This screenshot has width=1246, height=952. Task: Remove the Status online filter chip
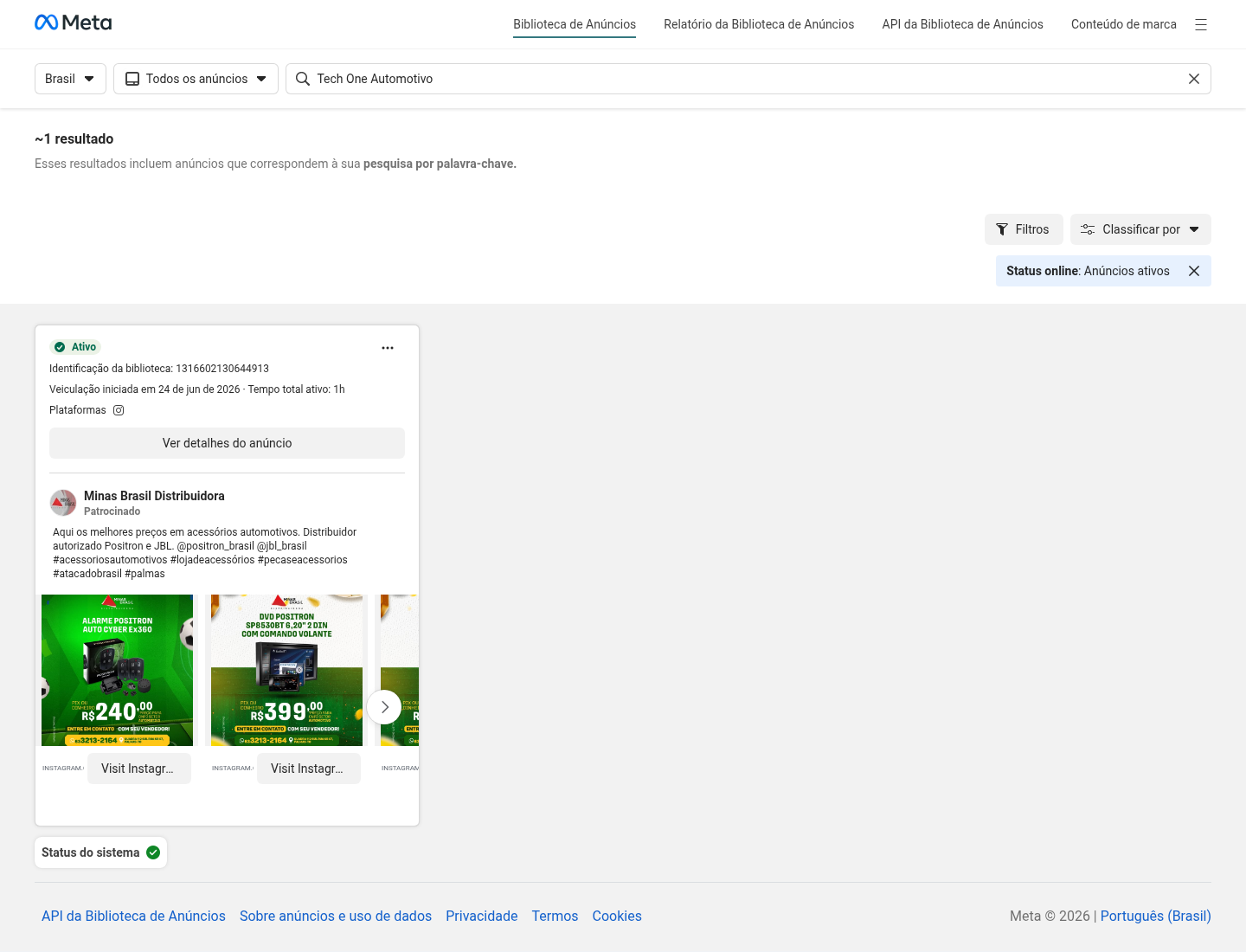click(1194, 271)
